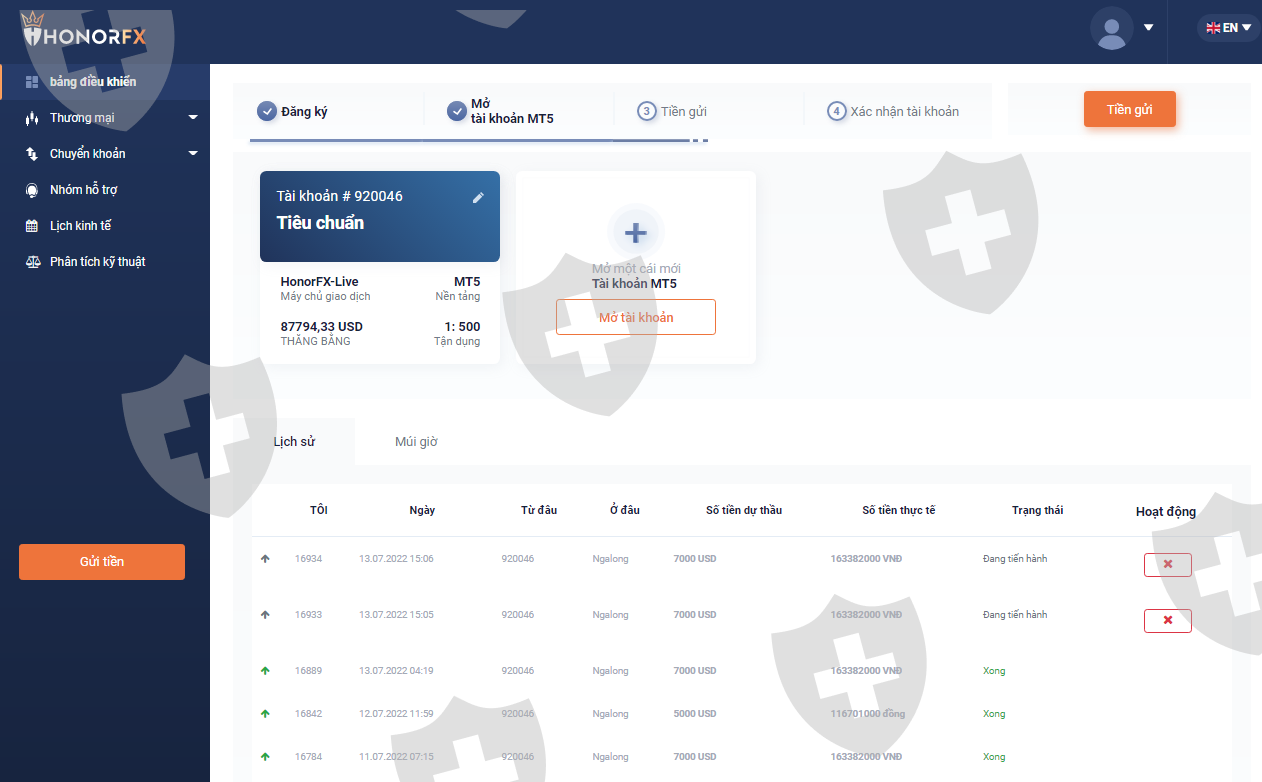The height and width of the screenshot is (782, 1262).
Task: Cancel transaction 16934 with red X
Action: 1167,565
